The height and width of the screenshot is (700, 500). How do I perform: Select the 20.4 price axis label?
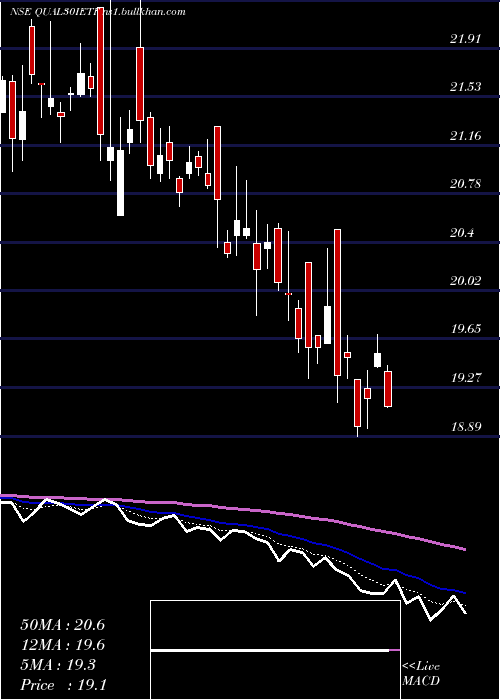[462, 233]
